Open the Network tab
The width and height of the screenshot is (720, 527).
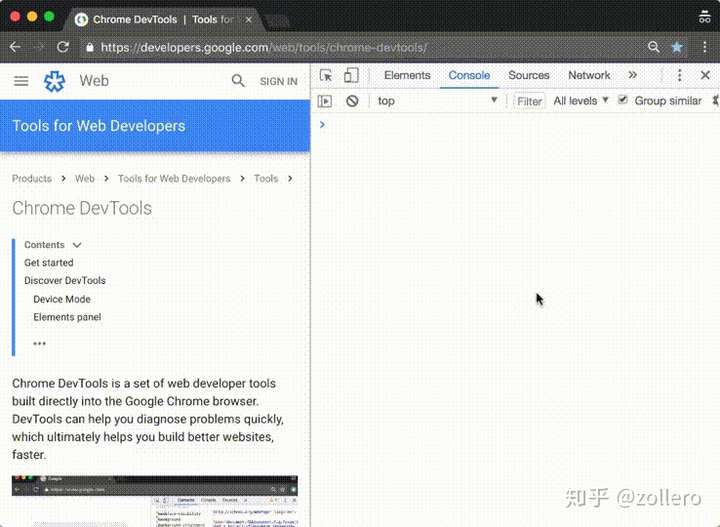coord(589,75)
